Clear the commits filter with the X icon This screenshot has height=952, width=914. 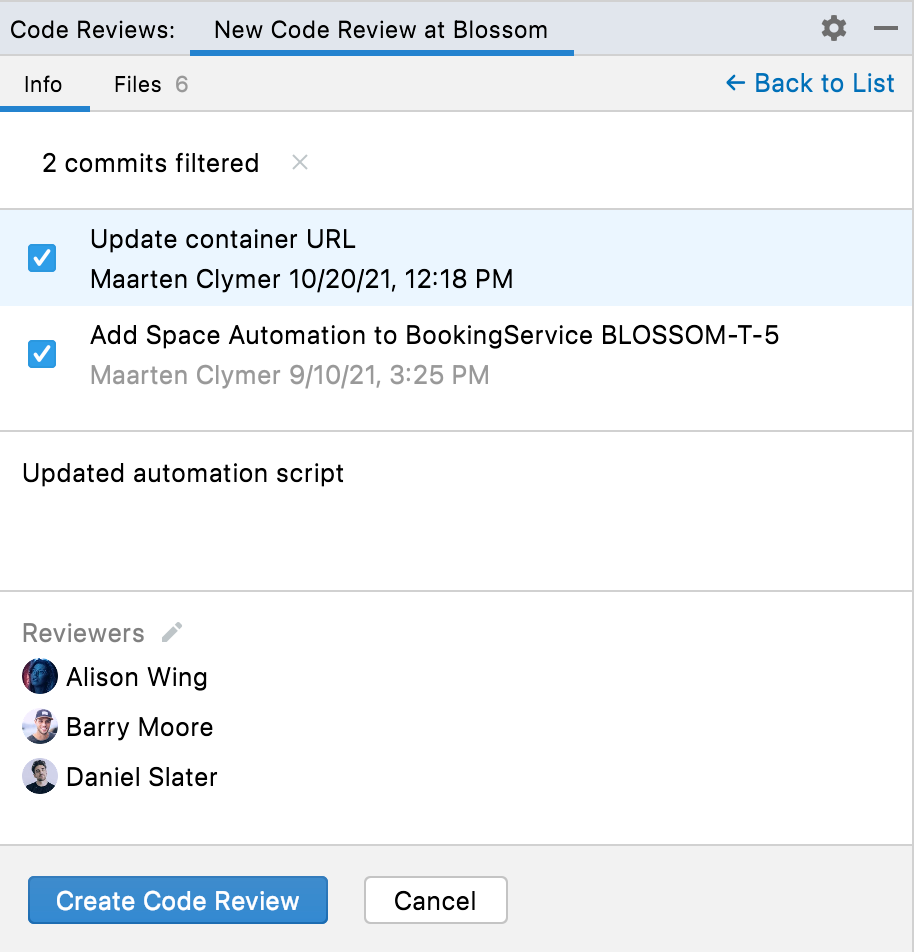tap(299, 163)
